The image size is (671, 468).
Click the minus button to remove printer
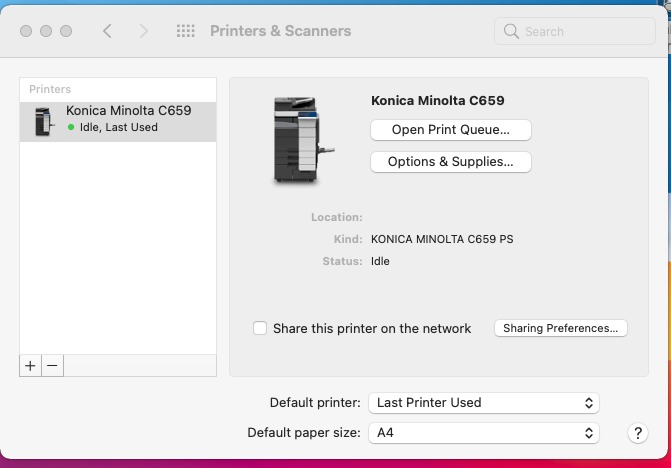(x=53, y=366)
